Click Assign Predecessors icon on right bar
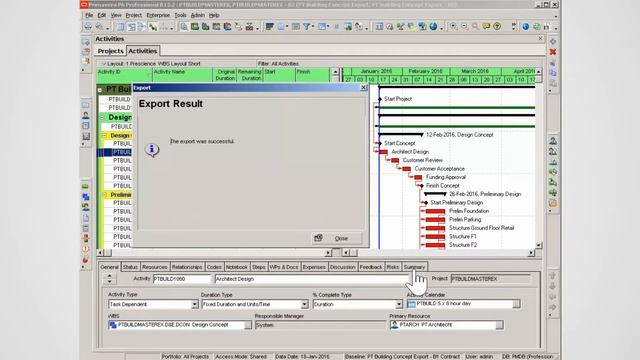The width and height of the screenshot is (640, 360). point(553,182)
